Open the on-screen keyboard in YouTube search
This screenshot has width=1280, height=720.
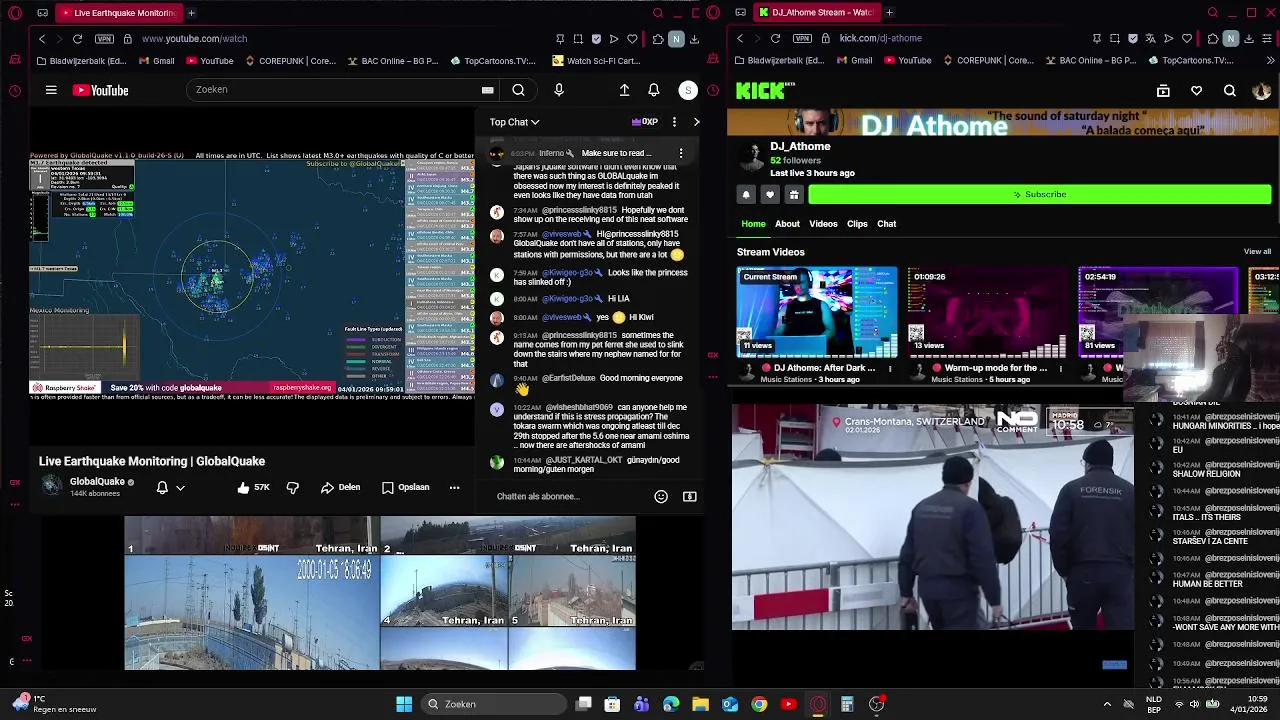coord(487,90)
